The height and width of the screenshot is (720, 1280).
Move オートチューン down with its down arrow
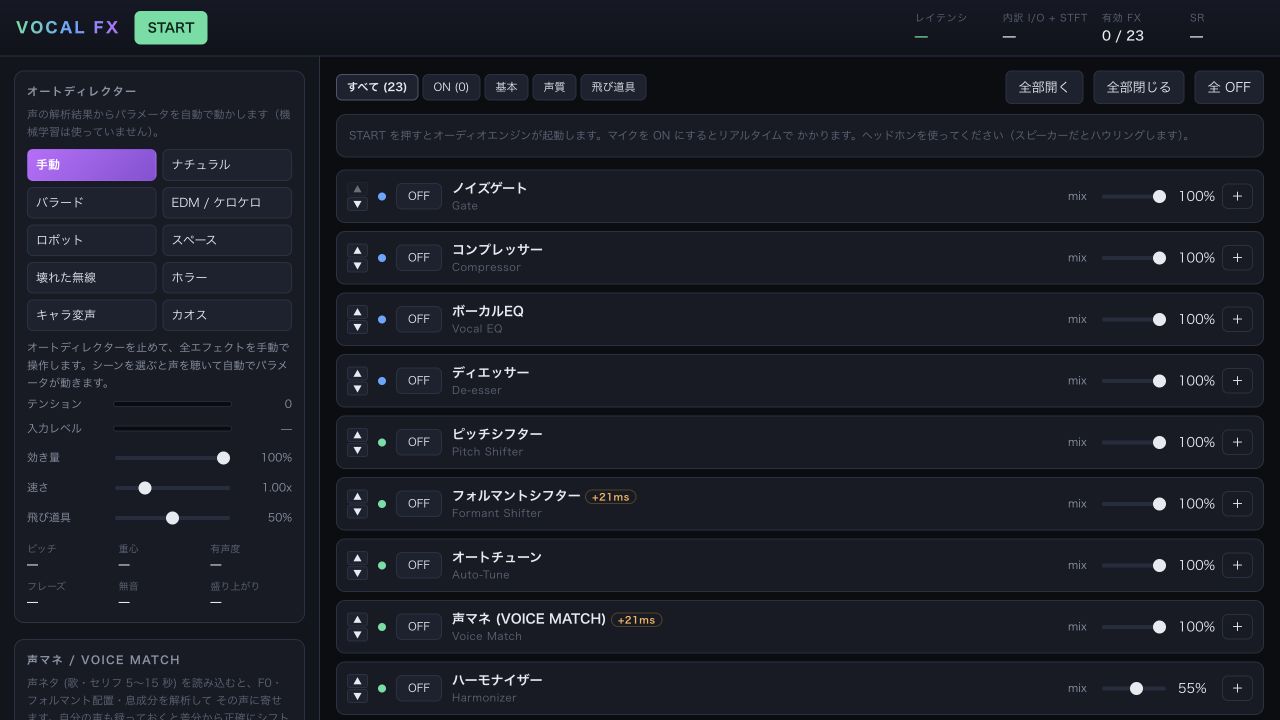click(x=357, y=573)
